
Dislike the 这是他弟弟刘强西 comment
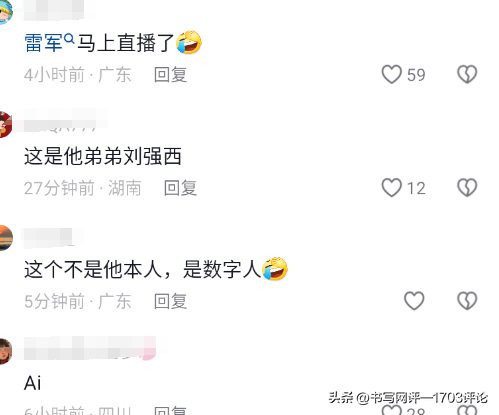click(x=467, y=188)
